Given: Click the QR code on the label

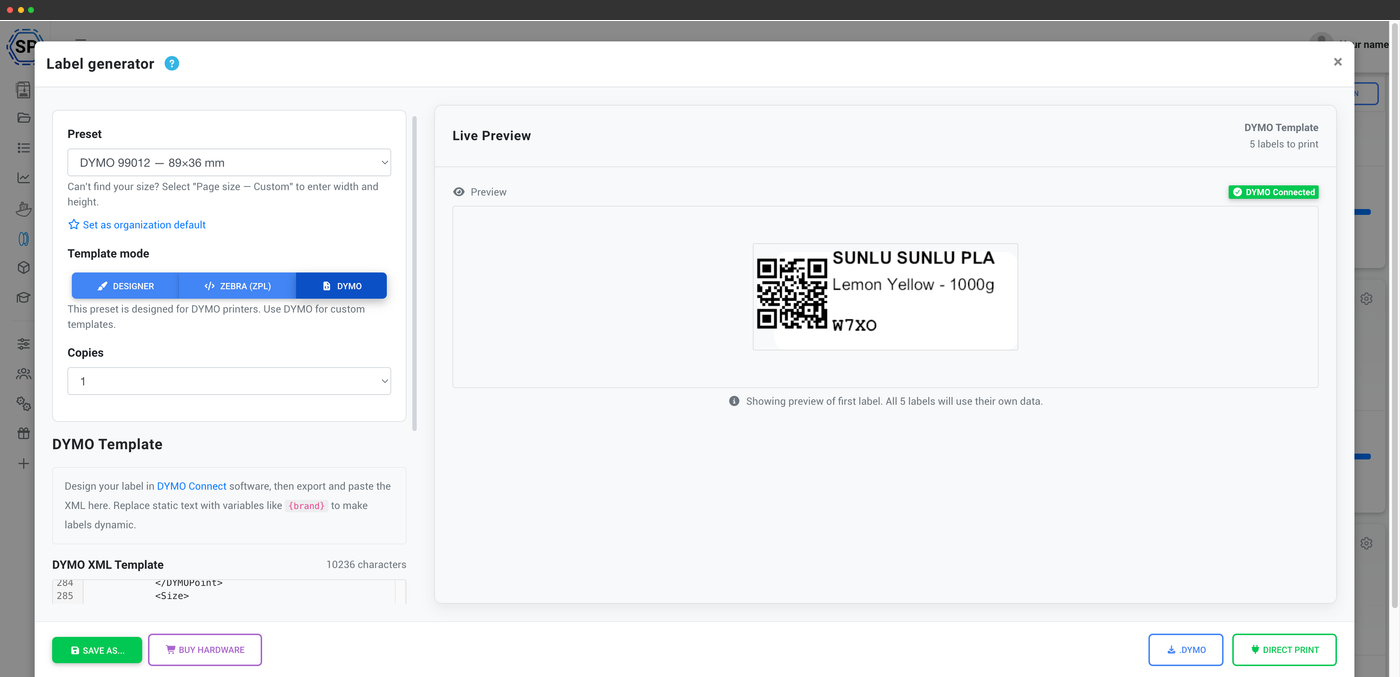Looking at the screenshot, I should coord(791,293).
